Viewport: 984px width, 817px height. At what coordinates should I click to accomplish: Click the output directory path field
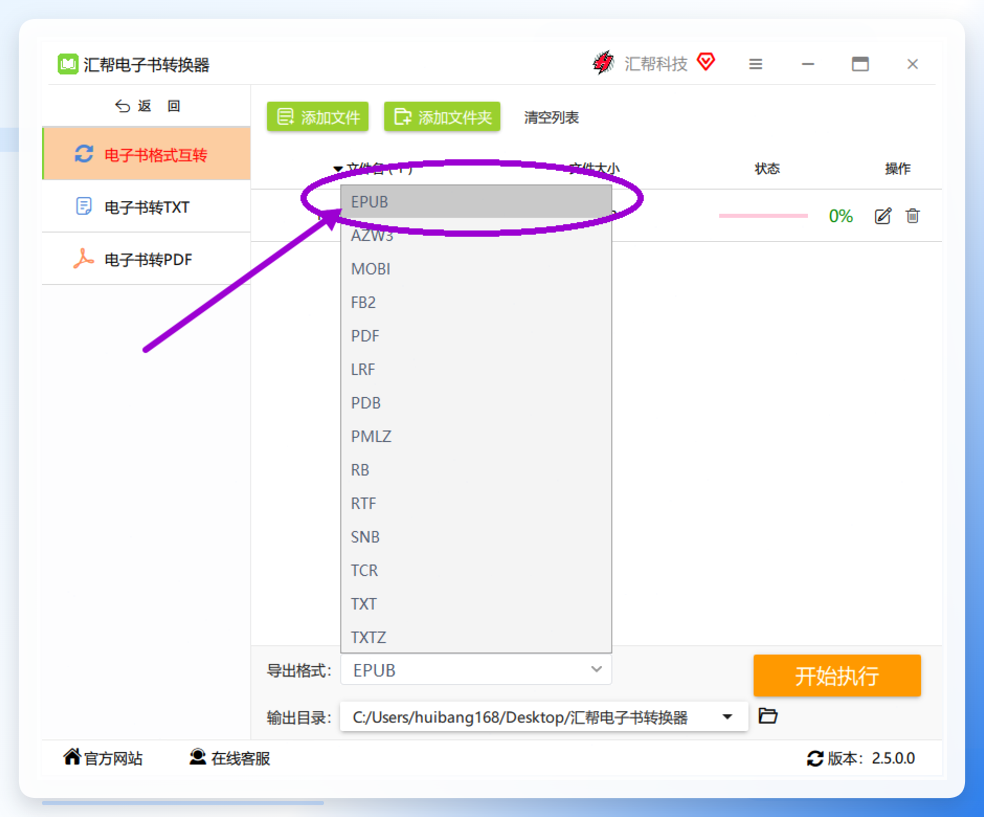click(x=543, y=717)
